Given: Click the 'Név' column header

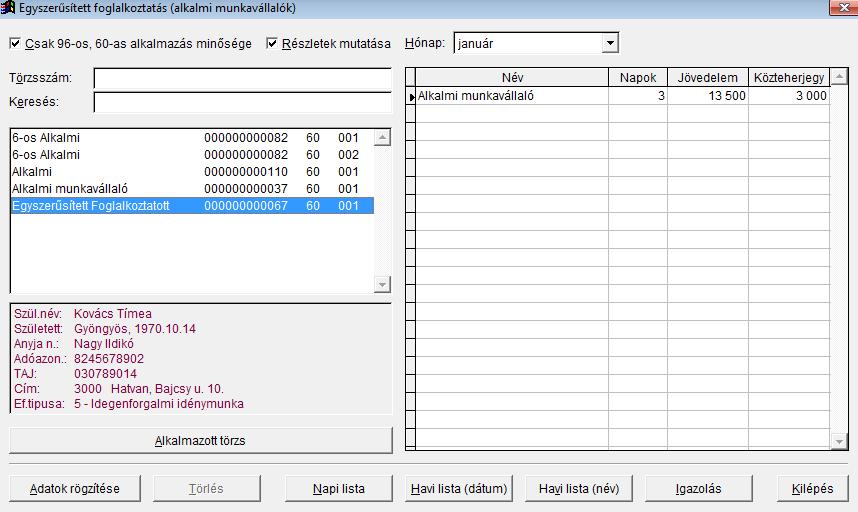Looking at the screenshot, I should tap(512, 78).
